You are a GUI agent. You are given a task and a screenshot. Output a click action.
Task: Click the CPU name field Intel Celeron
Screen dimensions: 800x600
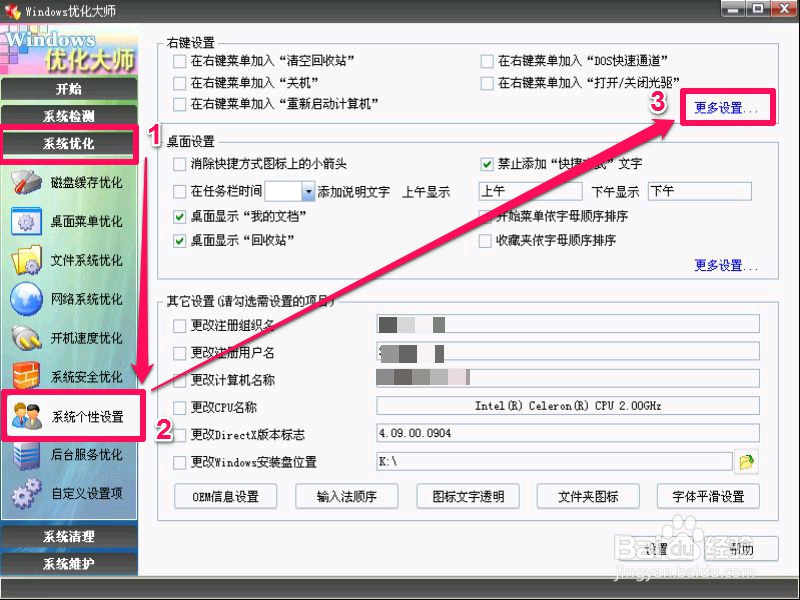click(x=567, y=406)
